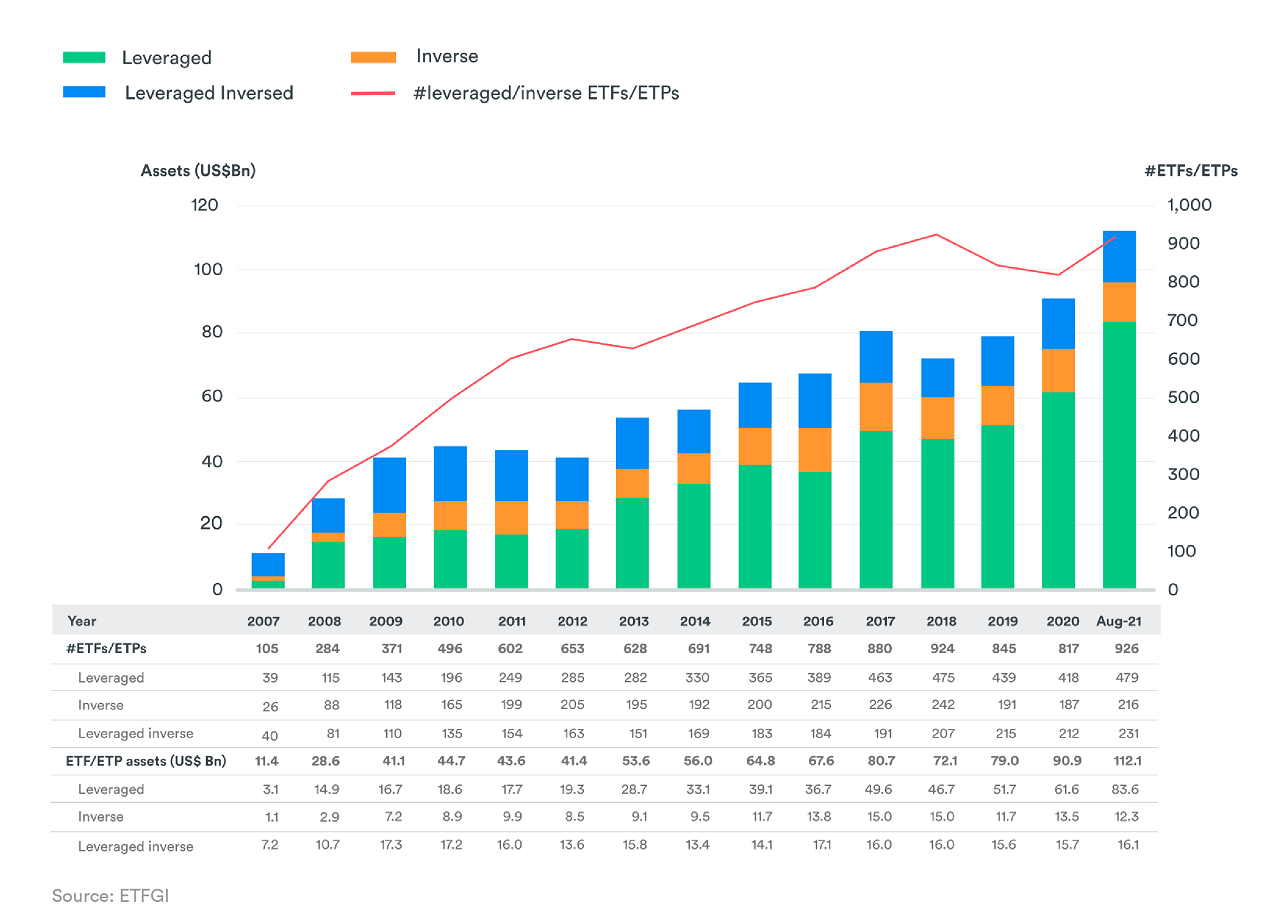Select the 'Leveraged Inversed' legend label
This screenshot has width=1280, height=918.
[x=209, y=93]
